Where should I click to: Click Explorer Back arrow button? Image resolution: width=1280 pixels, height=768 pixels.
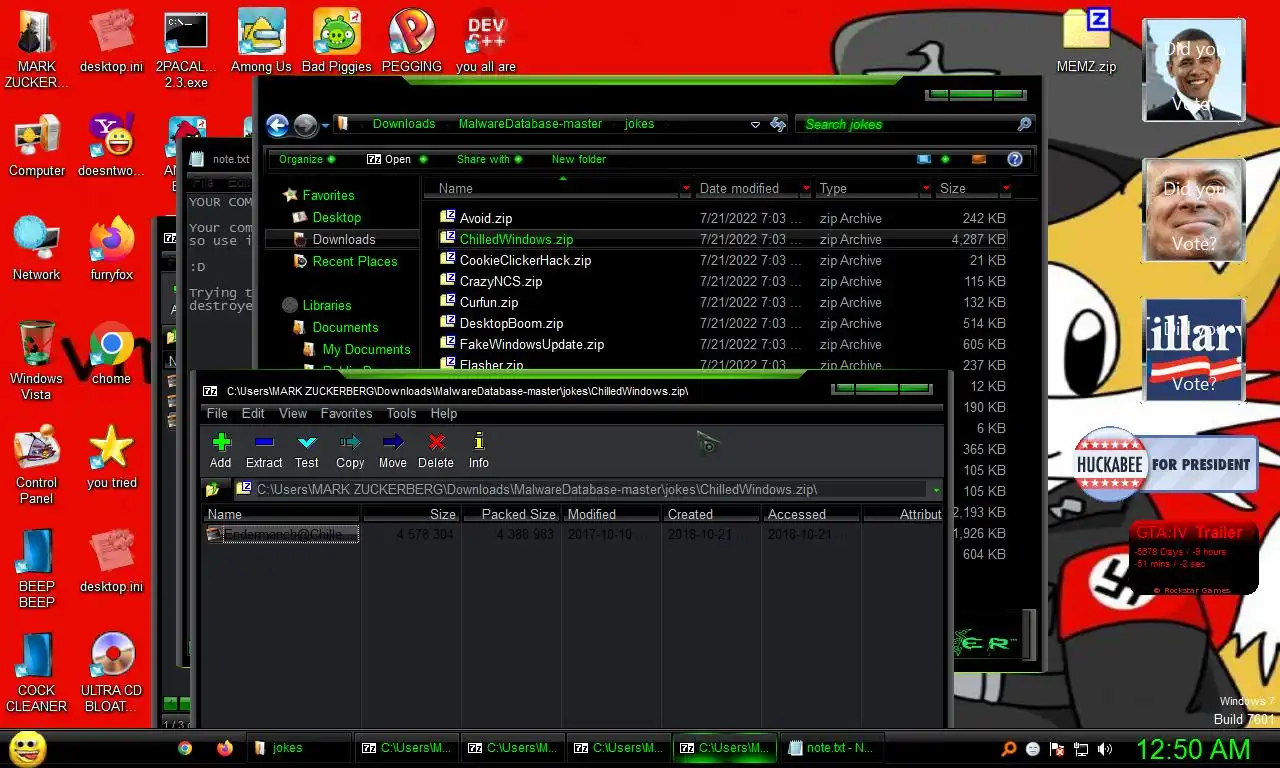pyautogui.click(x=278, y=125)
